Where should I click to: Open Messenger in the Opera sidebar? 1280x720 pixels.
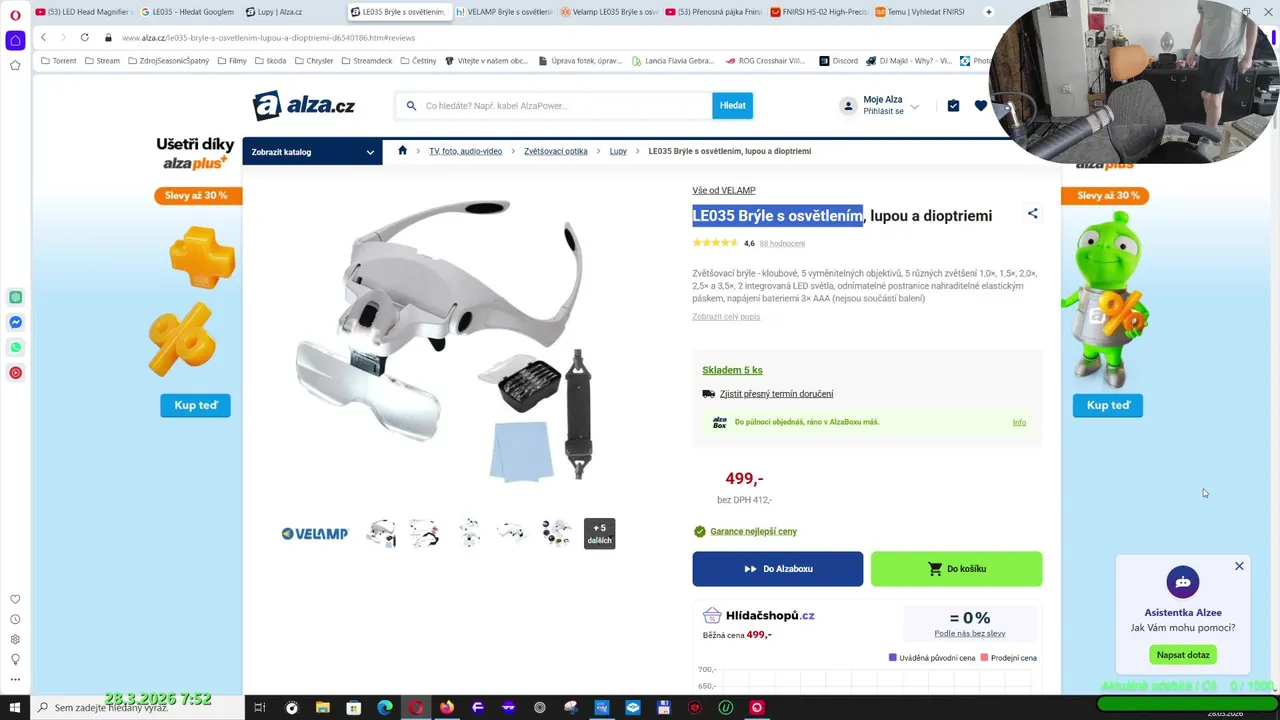coord(15,322)
